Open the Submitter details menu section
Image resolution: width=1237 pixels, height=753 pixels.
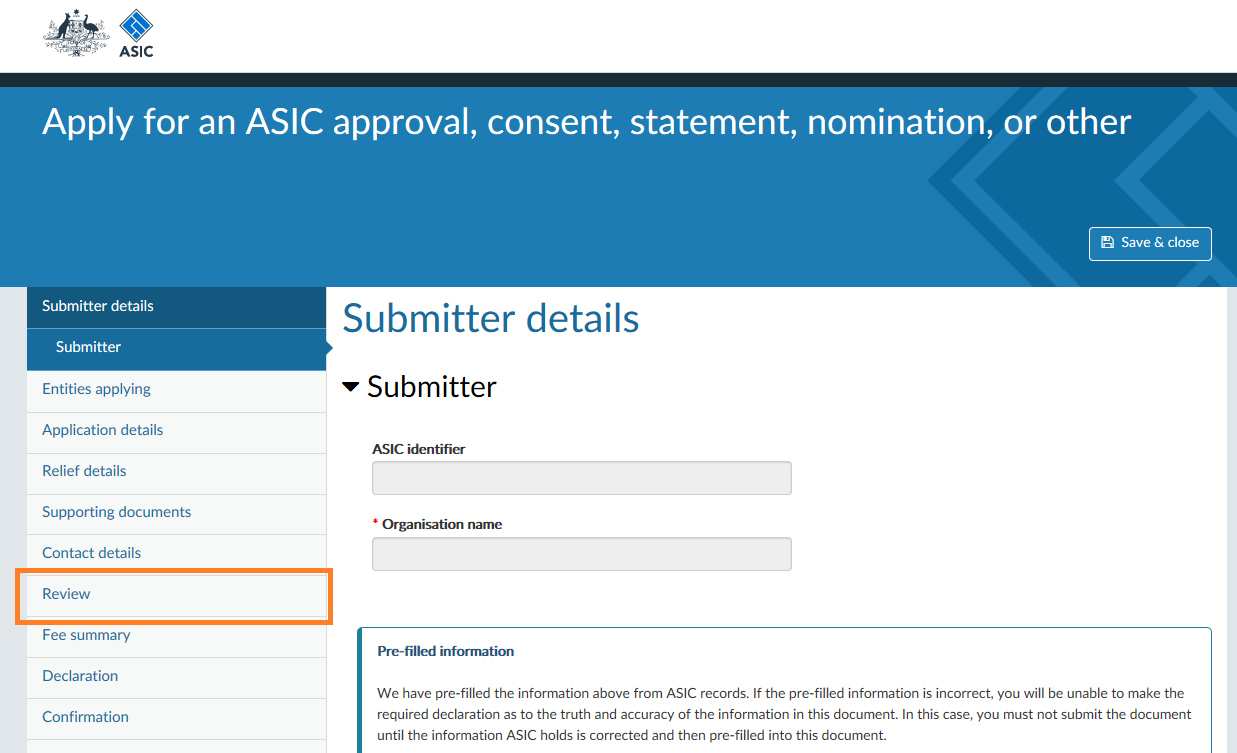click(x=176, y=307)
